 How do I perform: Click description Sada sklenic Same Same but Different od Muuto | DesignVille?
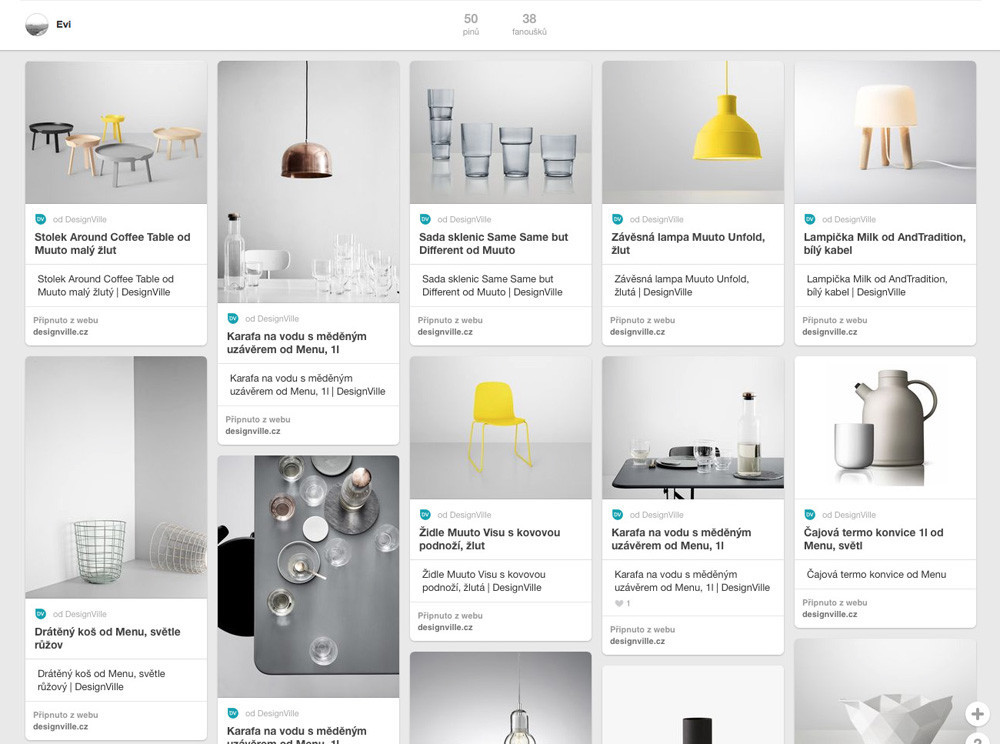click(492, 286)
